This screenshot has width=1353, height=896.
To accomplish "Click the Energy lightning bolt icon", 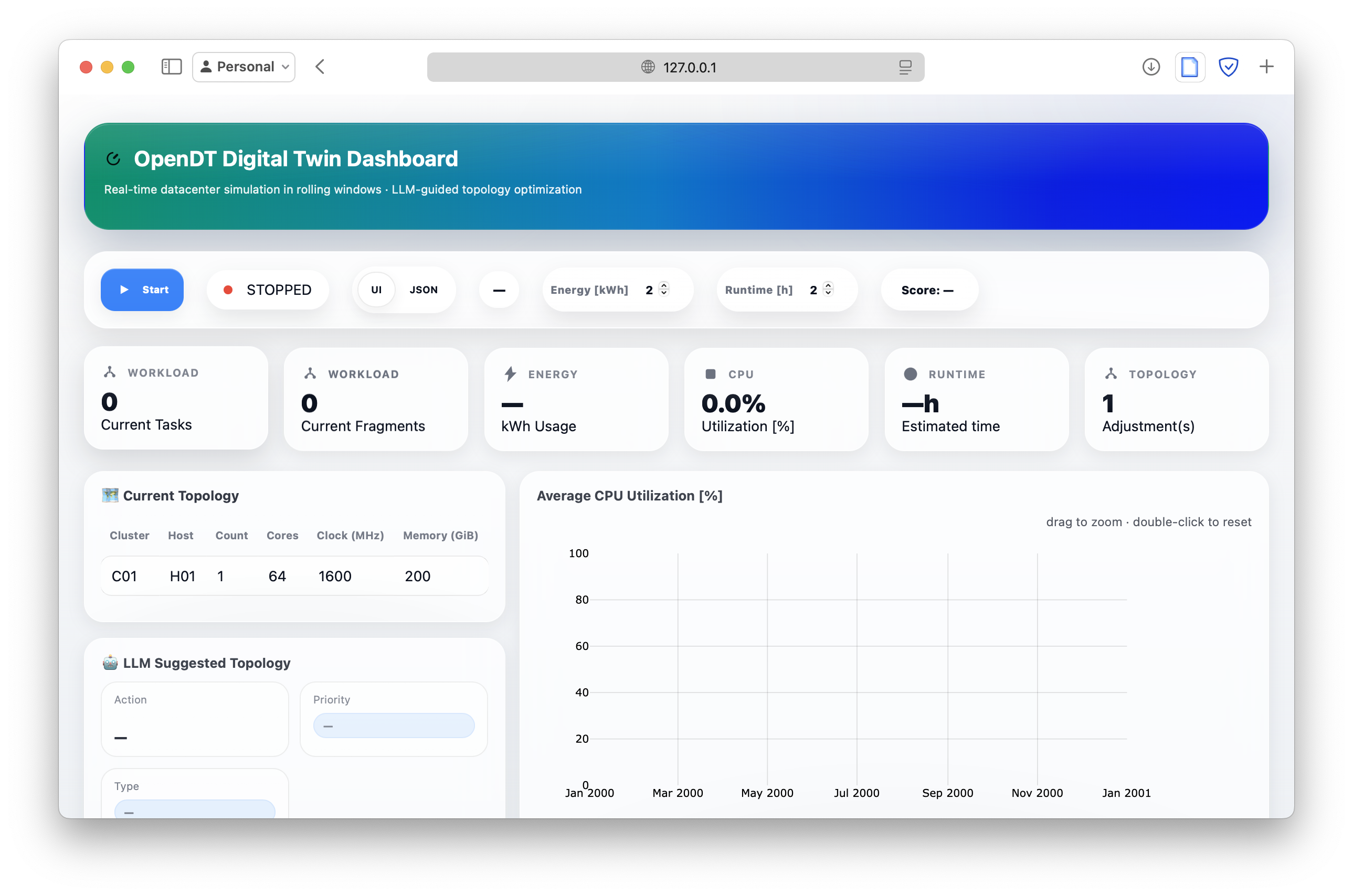I will point(511,374).
